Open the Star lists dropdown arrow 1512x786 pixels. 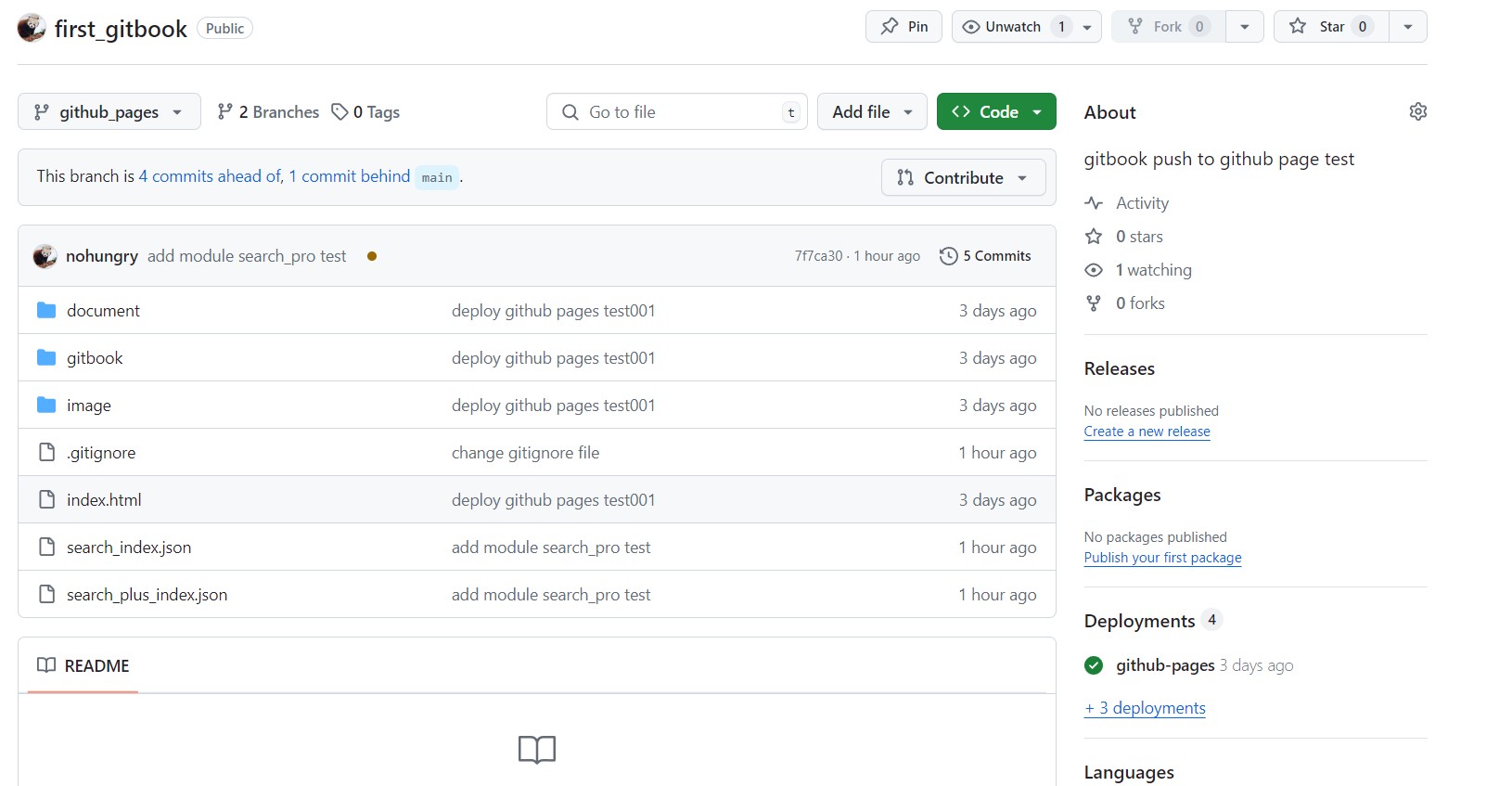point(1408,27)
